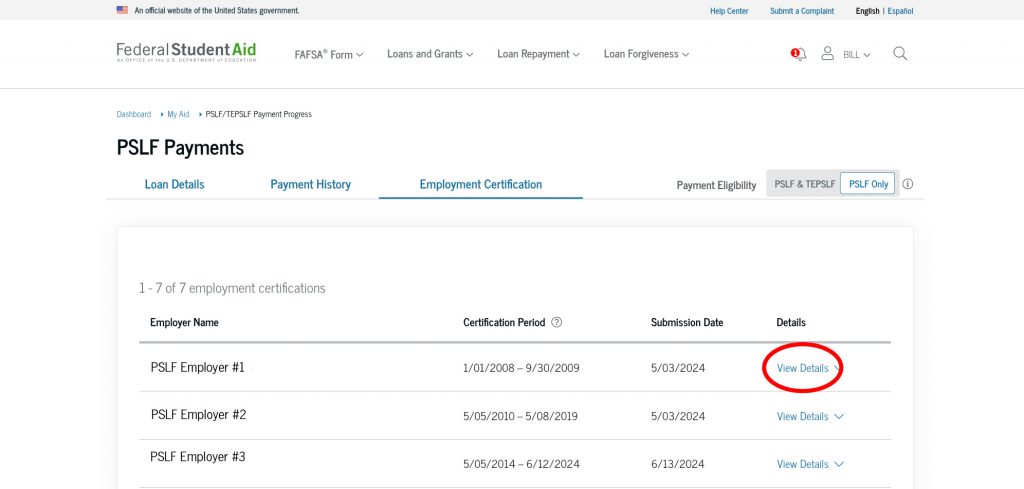Click the user profile icon

coord(827,54)
